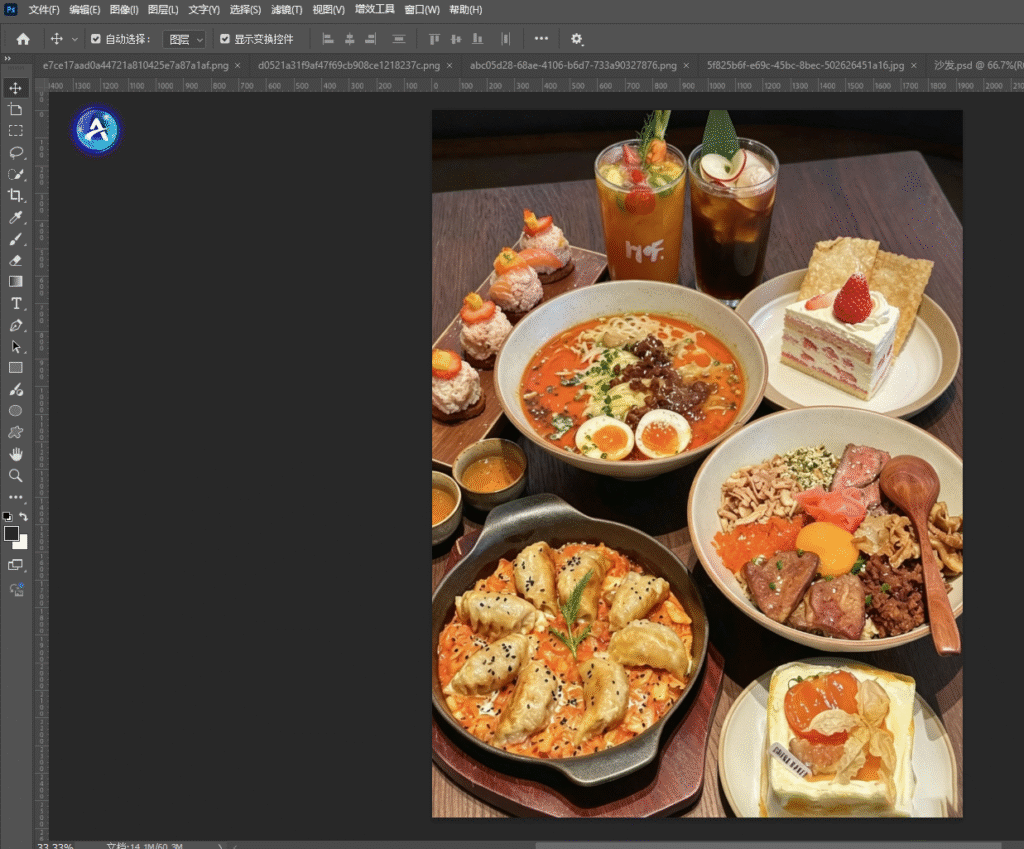The image size is (1024, 849).
Task: Select the Hand tool
Action: tap(16, 454)
